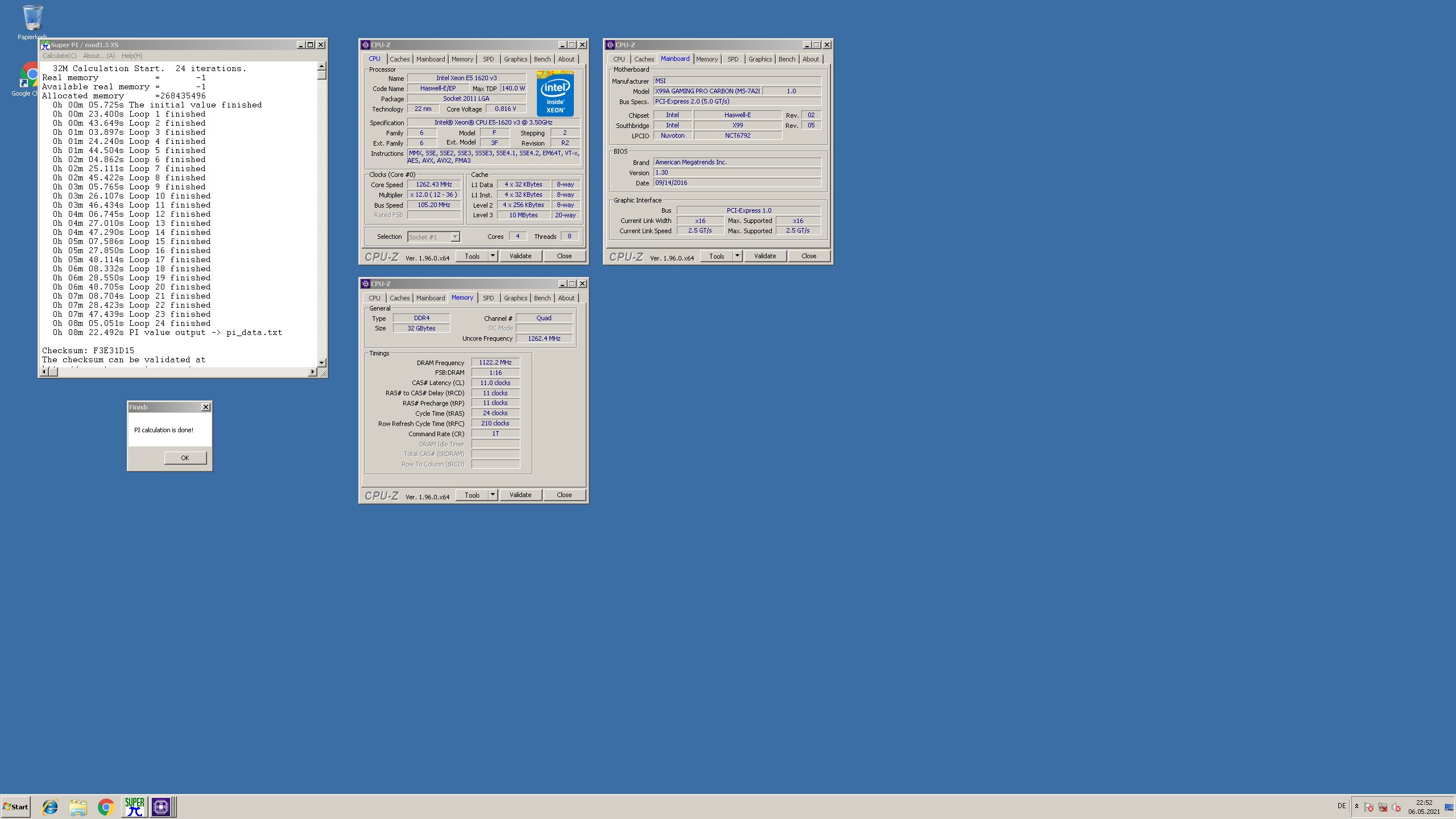The width and height of the screenshot is (1456, 819).
Task: Click 'X99A GAMING PRO CARBON' model field
Action: (708, 91)
